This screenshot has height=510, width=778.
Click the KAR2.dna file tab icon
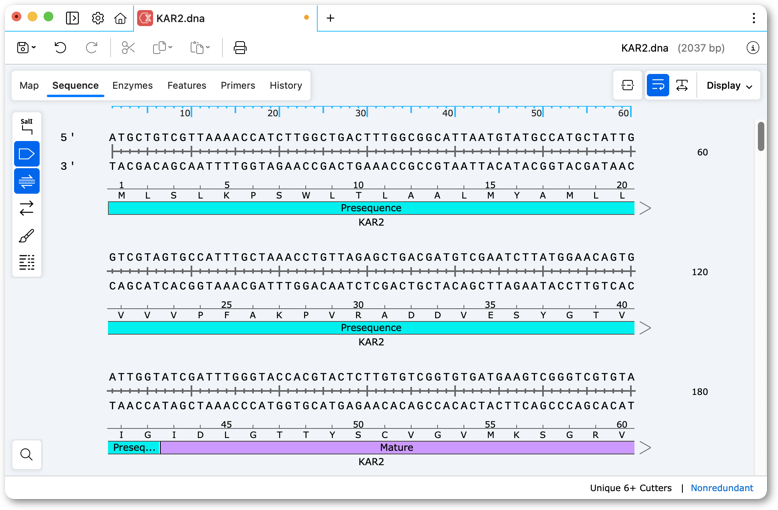[145, 18]
